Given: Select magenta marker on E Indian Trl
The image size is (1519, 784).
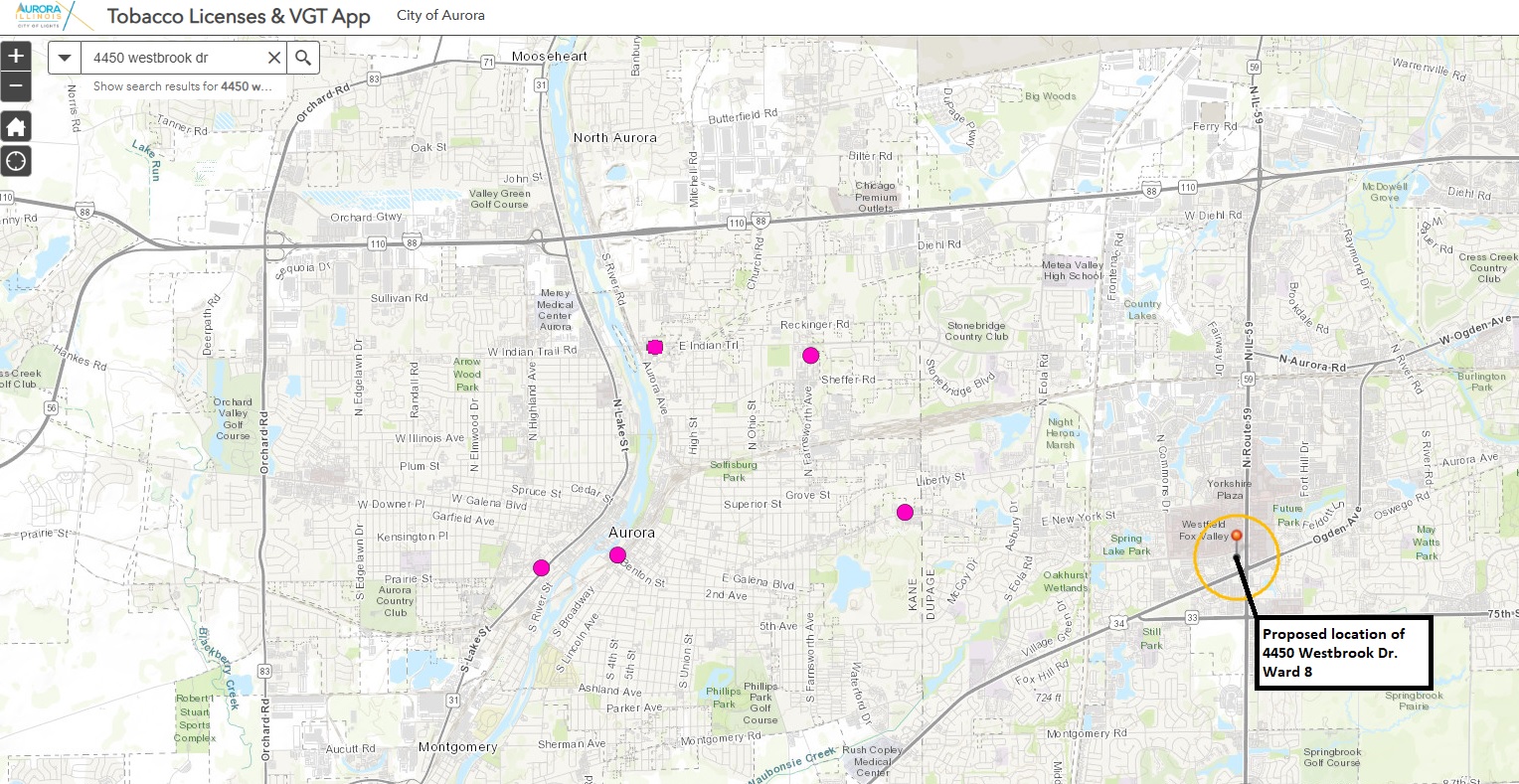Looking at the screenshot, I should tap(654, 347).
